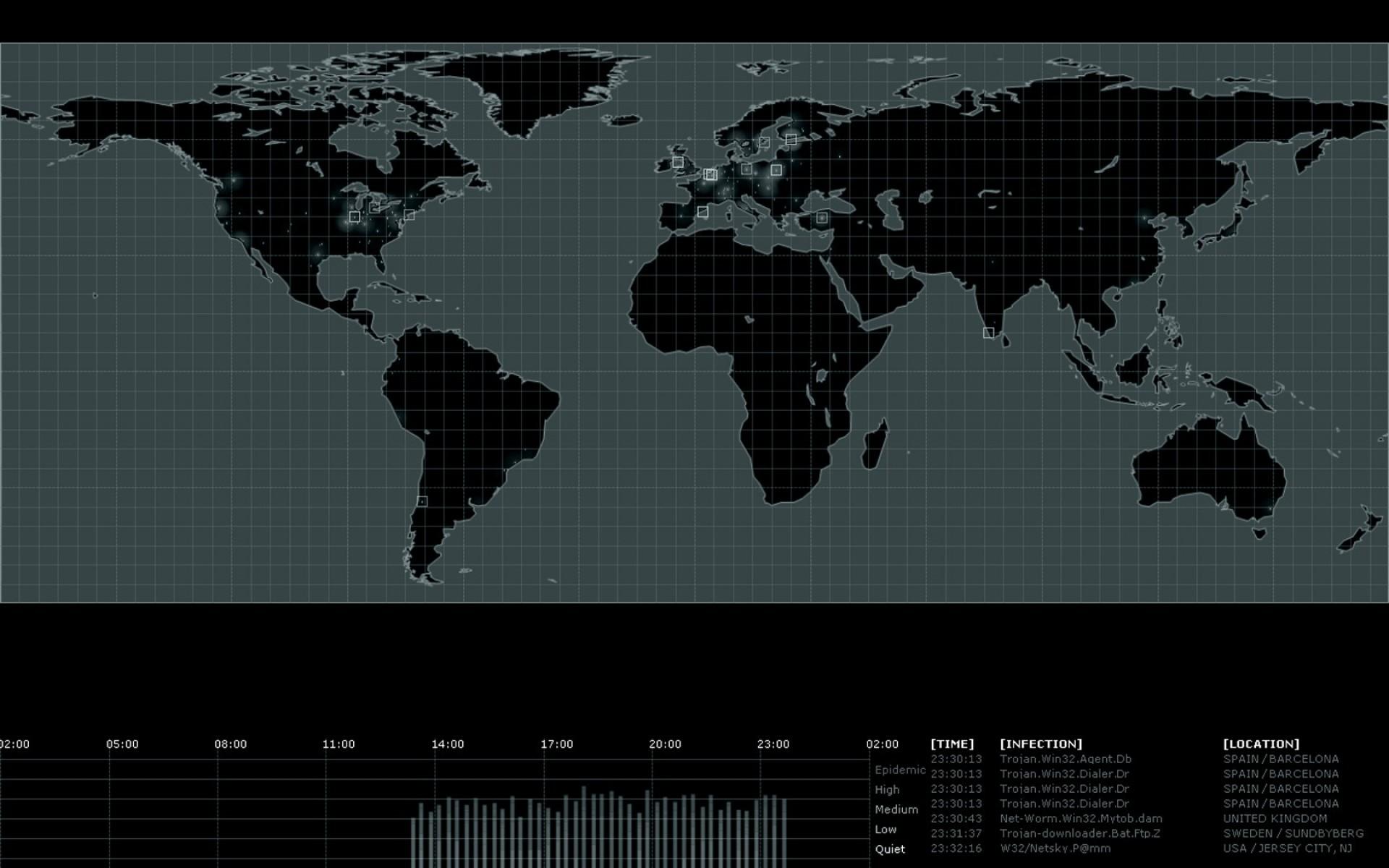Click the marker on the US East Coast
Viewport: 1389px width, 868px height.
coord(409,215)
